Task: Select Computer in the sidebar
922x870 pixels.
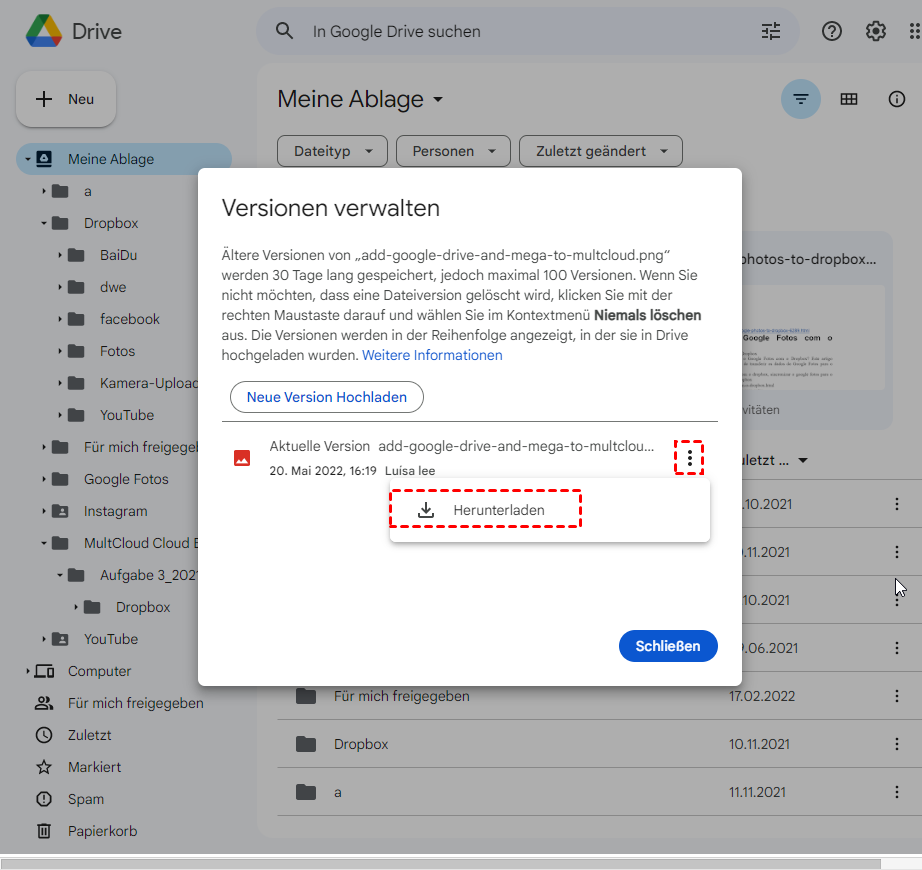Action: (x=99, y=671)
